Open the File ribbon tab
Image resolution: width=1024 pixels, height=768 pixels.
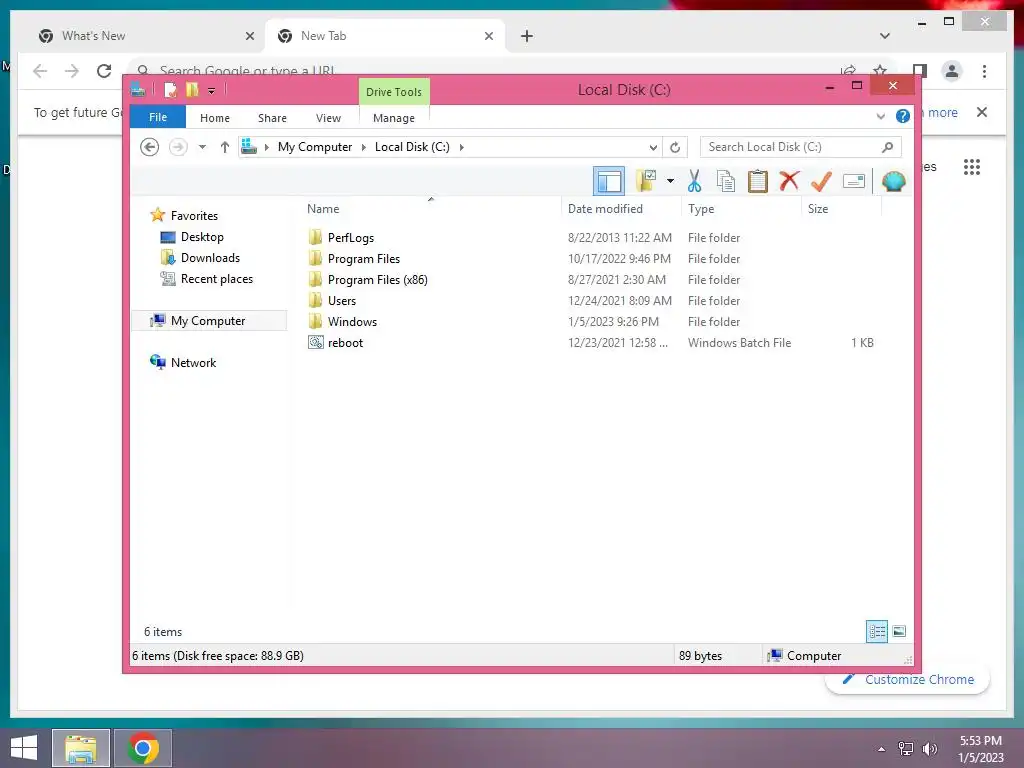[x=158, y=117]
